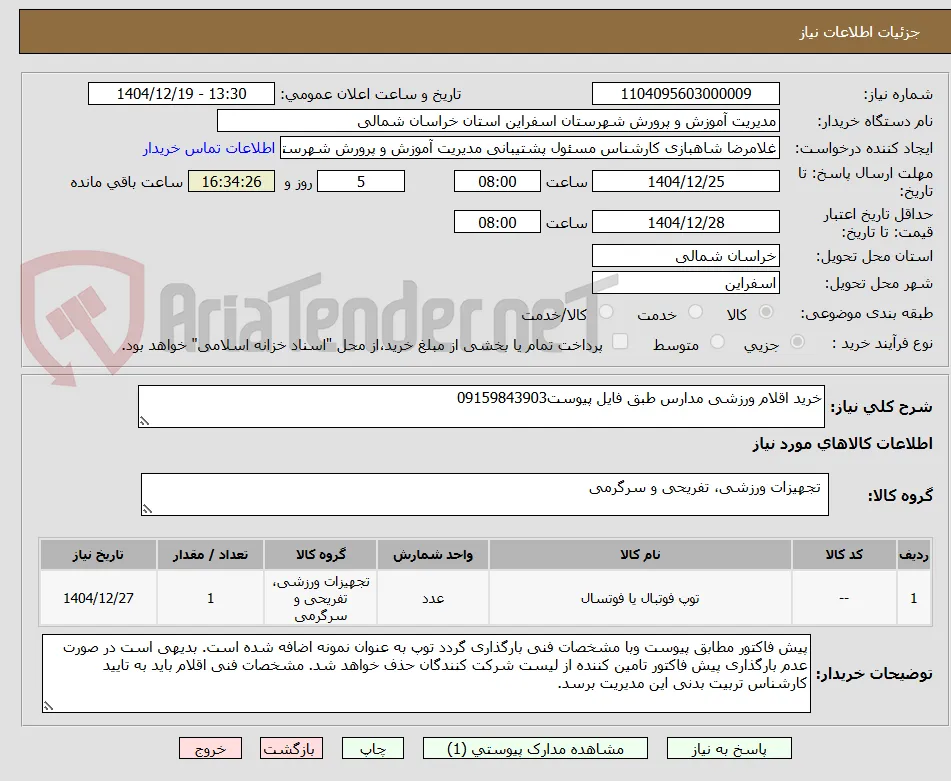Click the اطلاعات کالاهای مورد نیاز heading

[x=842, y=444]
